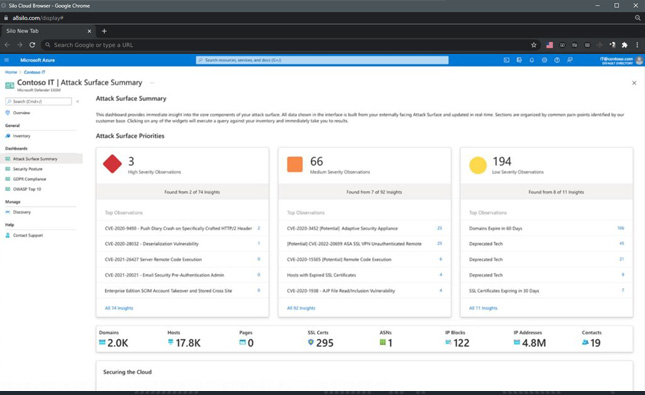Open Azure notifications bell

[532, 60]
